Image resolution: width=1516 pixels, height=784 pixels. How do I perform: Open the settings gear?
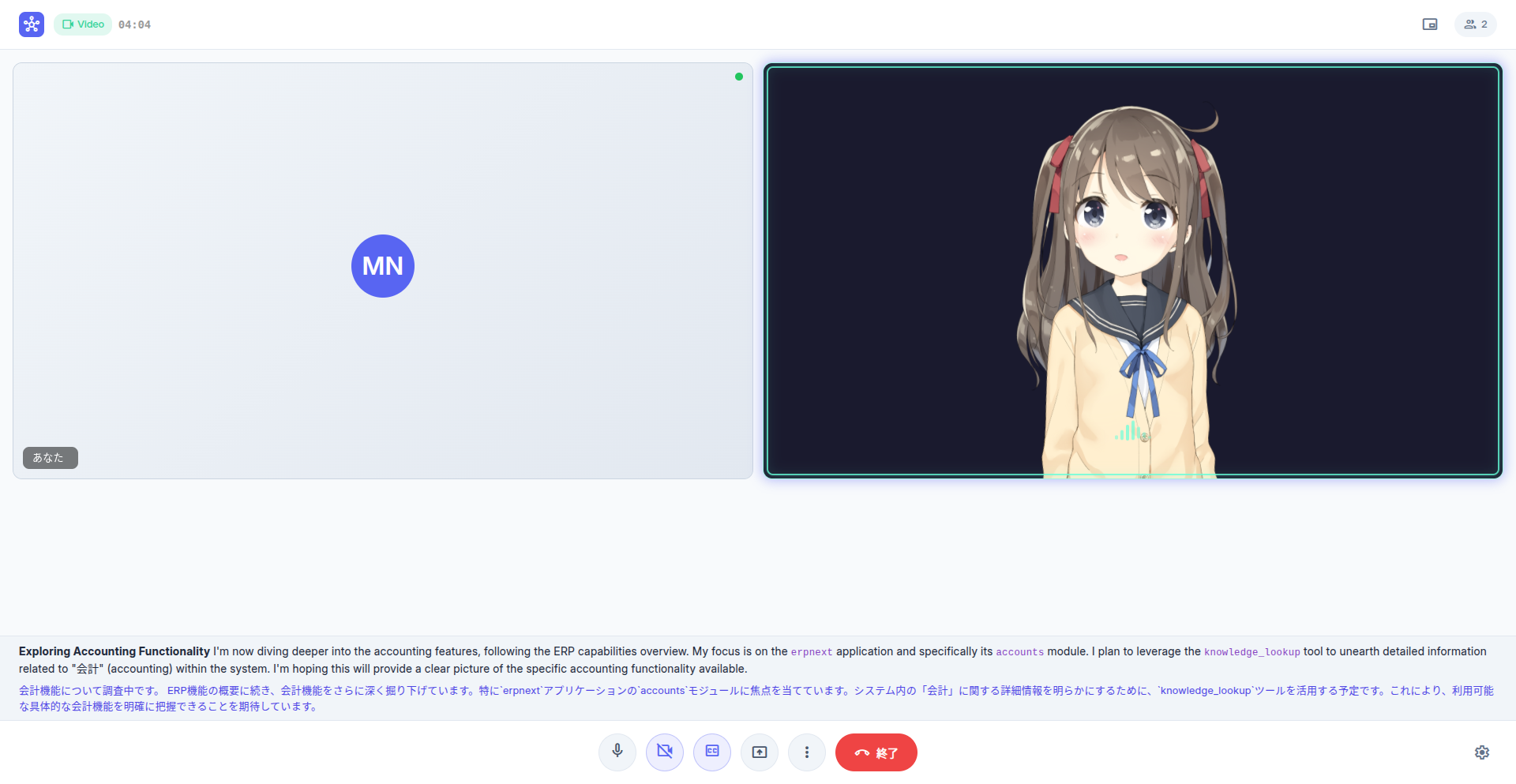tap(1482, 752)
